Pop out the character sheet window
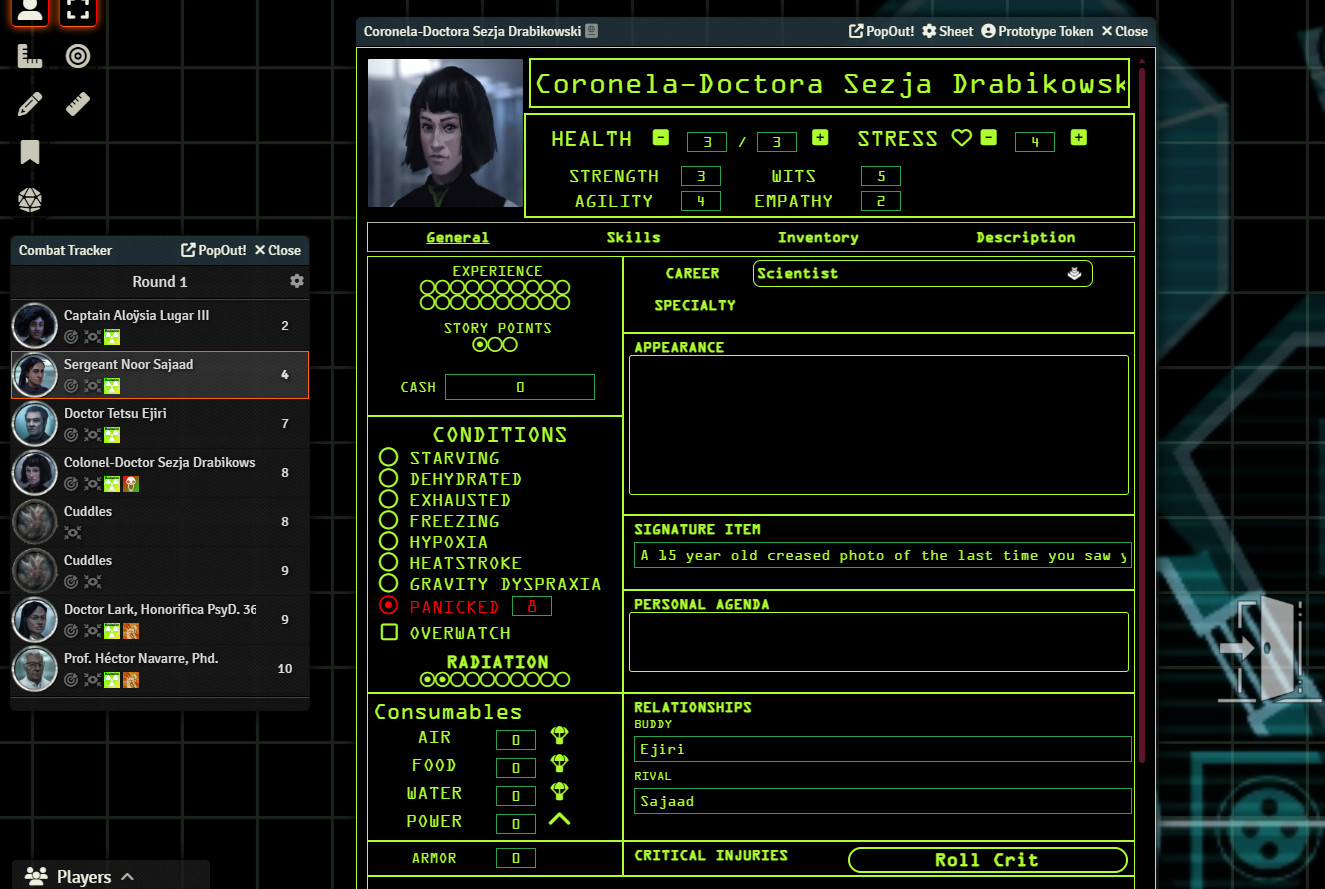This screenshot has height=889, width=1325. tap(881, 31)
